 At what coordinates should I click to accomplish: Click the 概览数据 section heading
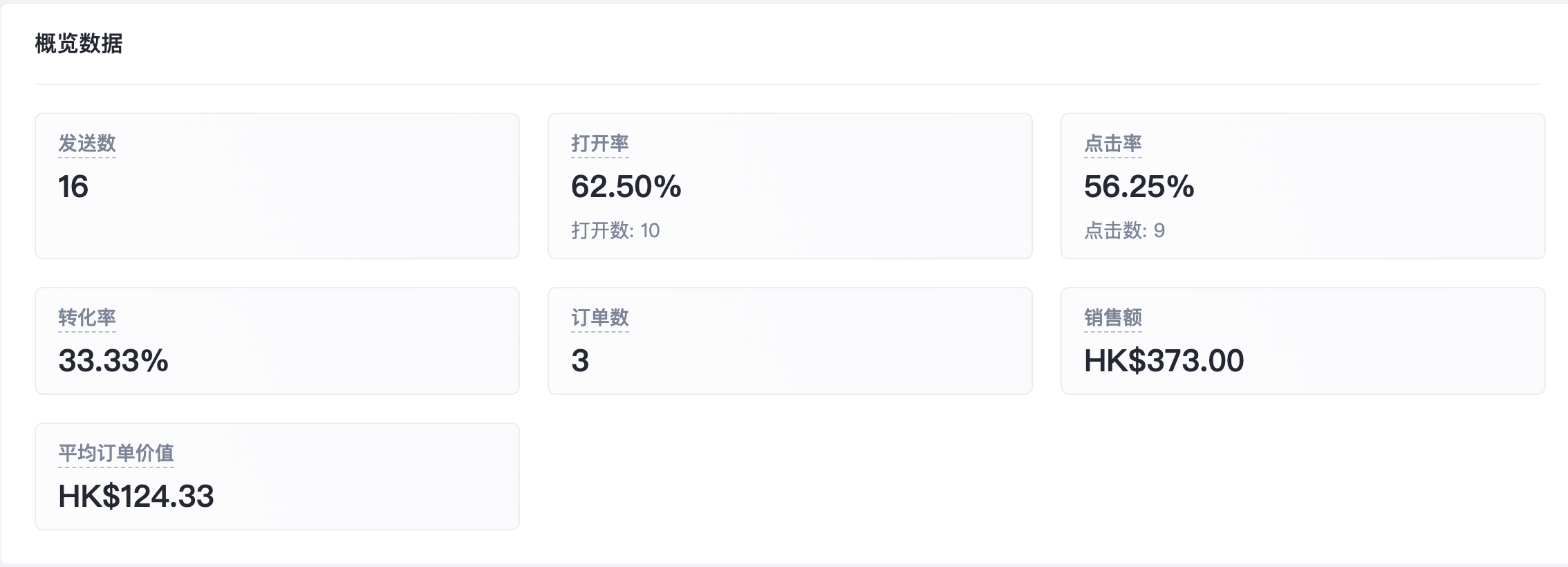pos(79,44)
